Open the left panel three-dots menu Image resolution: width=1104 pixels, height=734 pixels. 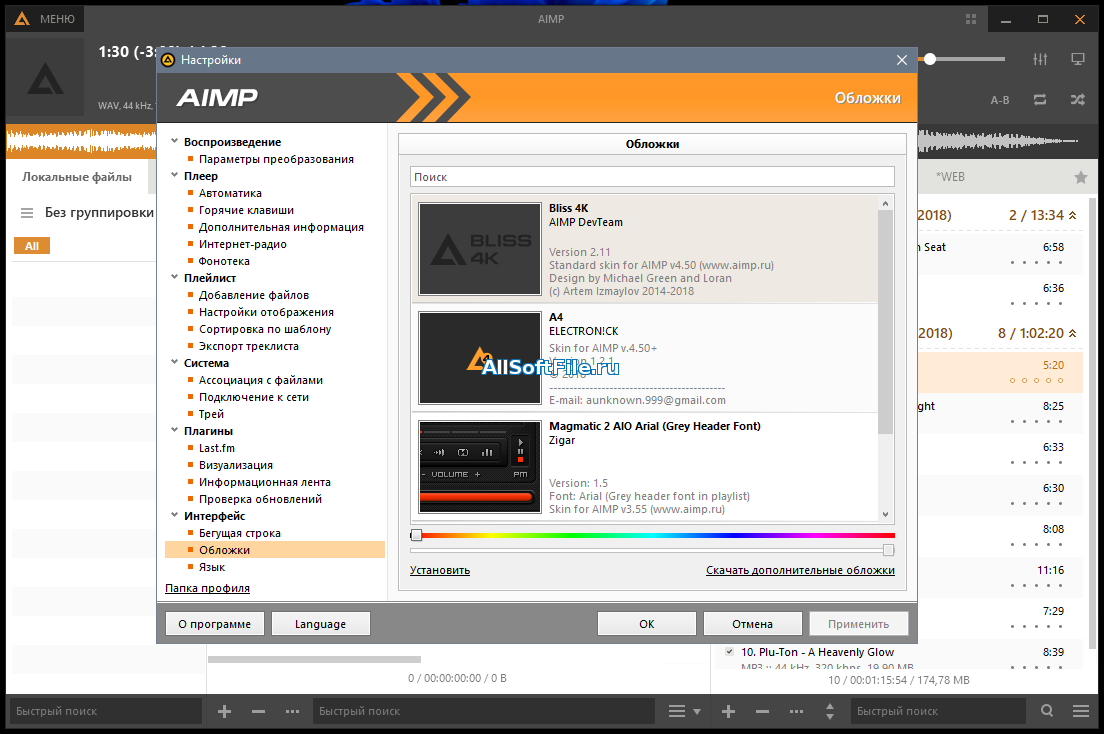292,711
